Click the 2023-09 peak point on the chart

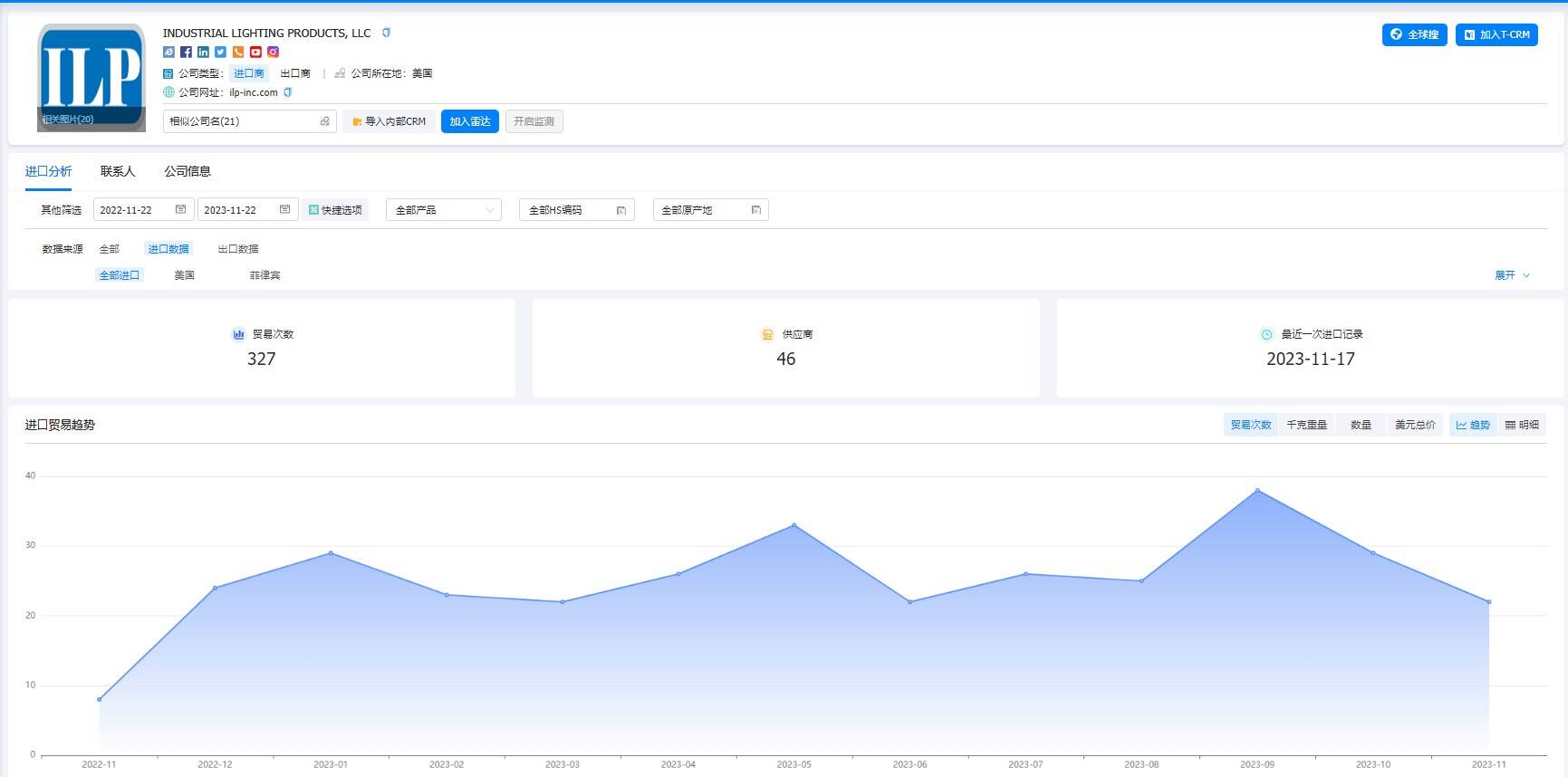tap(1257, 490)
